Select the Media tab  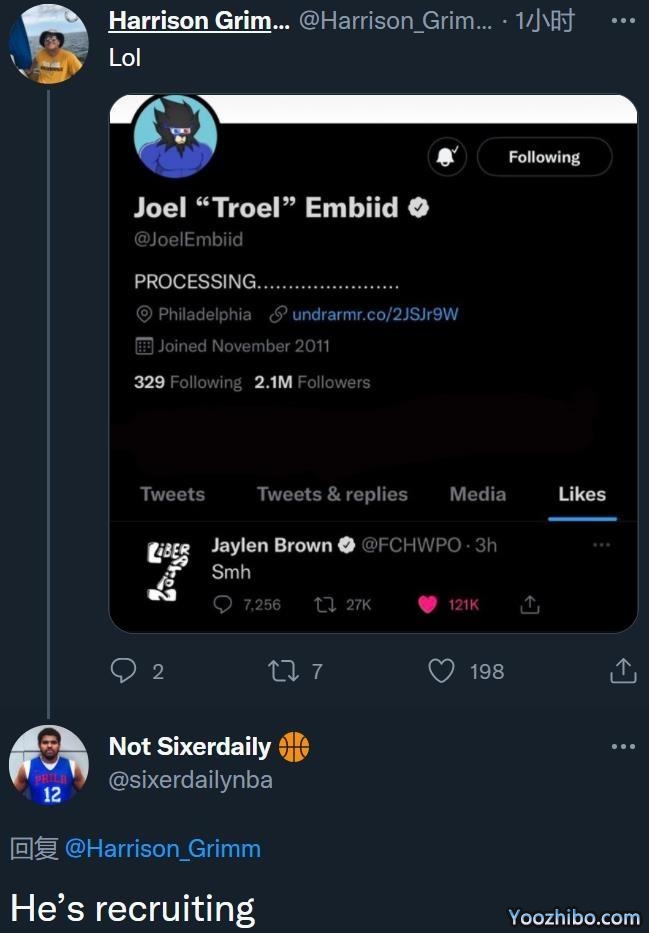tap(477, 494)
